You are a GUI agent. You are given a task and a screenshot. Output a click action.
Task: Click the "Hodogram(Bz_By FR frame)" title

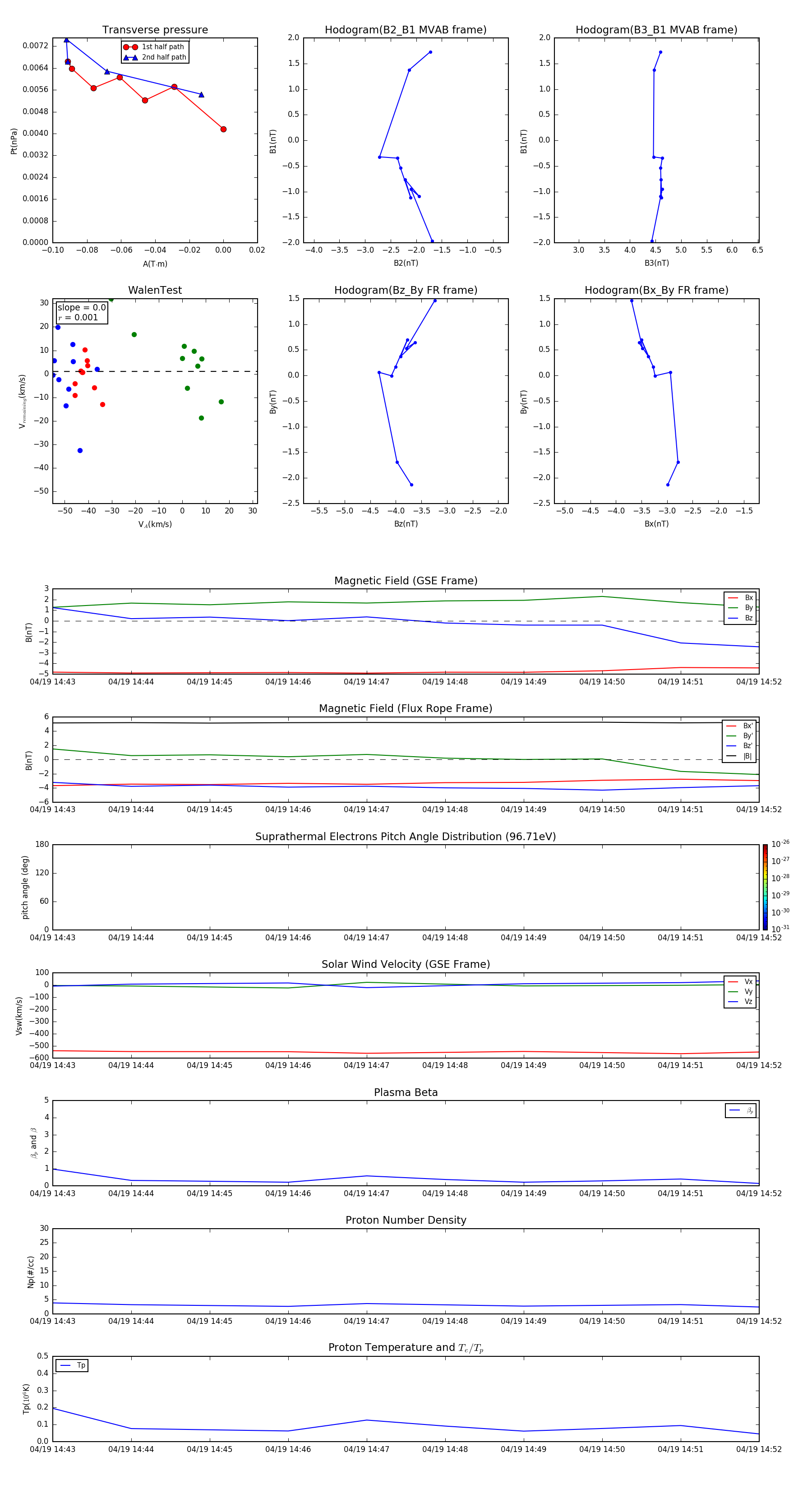406,290
